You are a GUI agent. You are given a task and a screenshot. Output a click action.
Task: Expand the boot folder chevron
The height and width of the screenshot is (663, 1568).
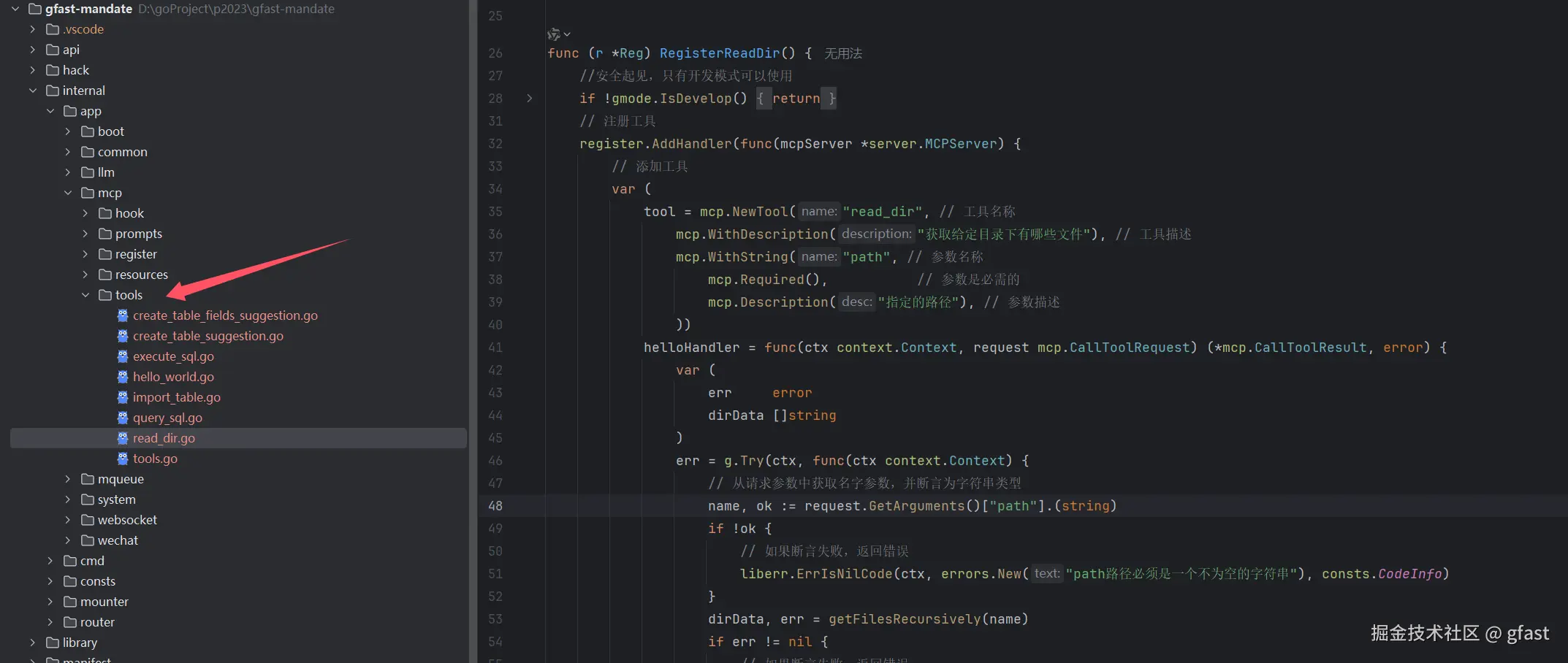(68, 131)
